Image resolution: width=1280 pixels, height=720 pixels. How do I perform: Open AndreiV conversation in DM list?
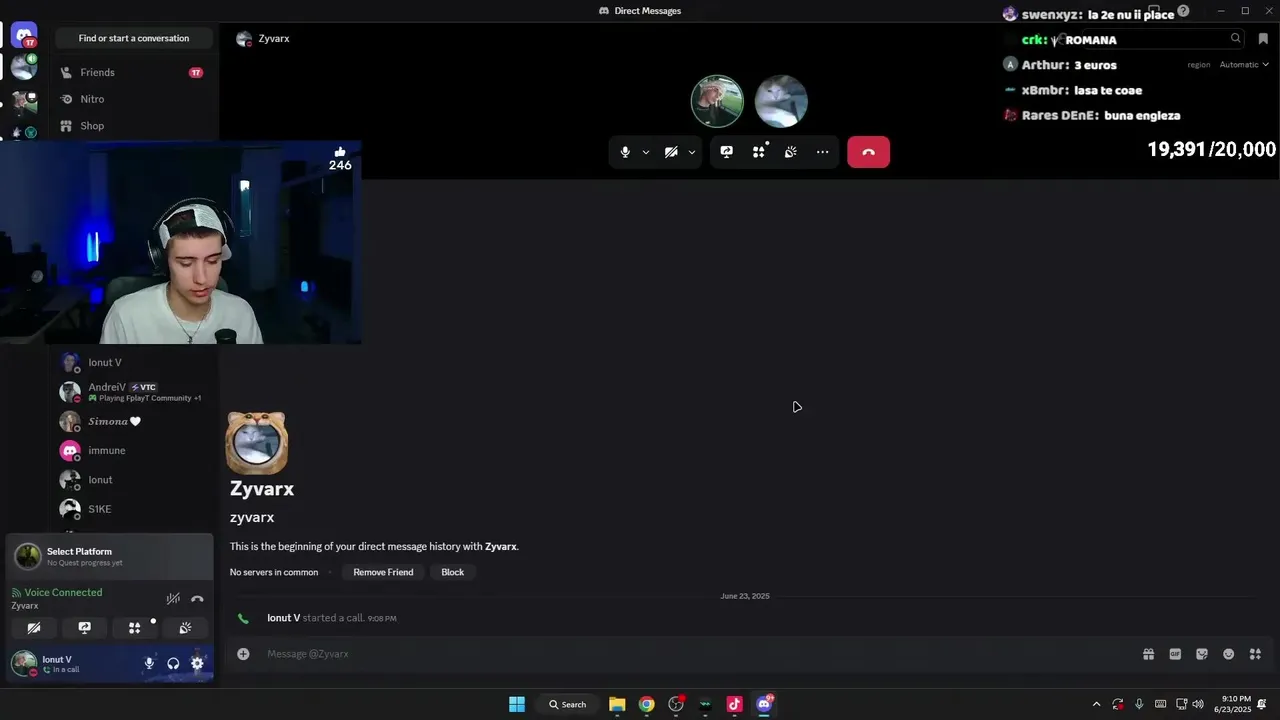point(134,392)
